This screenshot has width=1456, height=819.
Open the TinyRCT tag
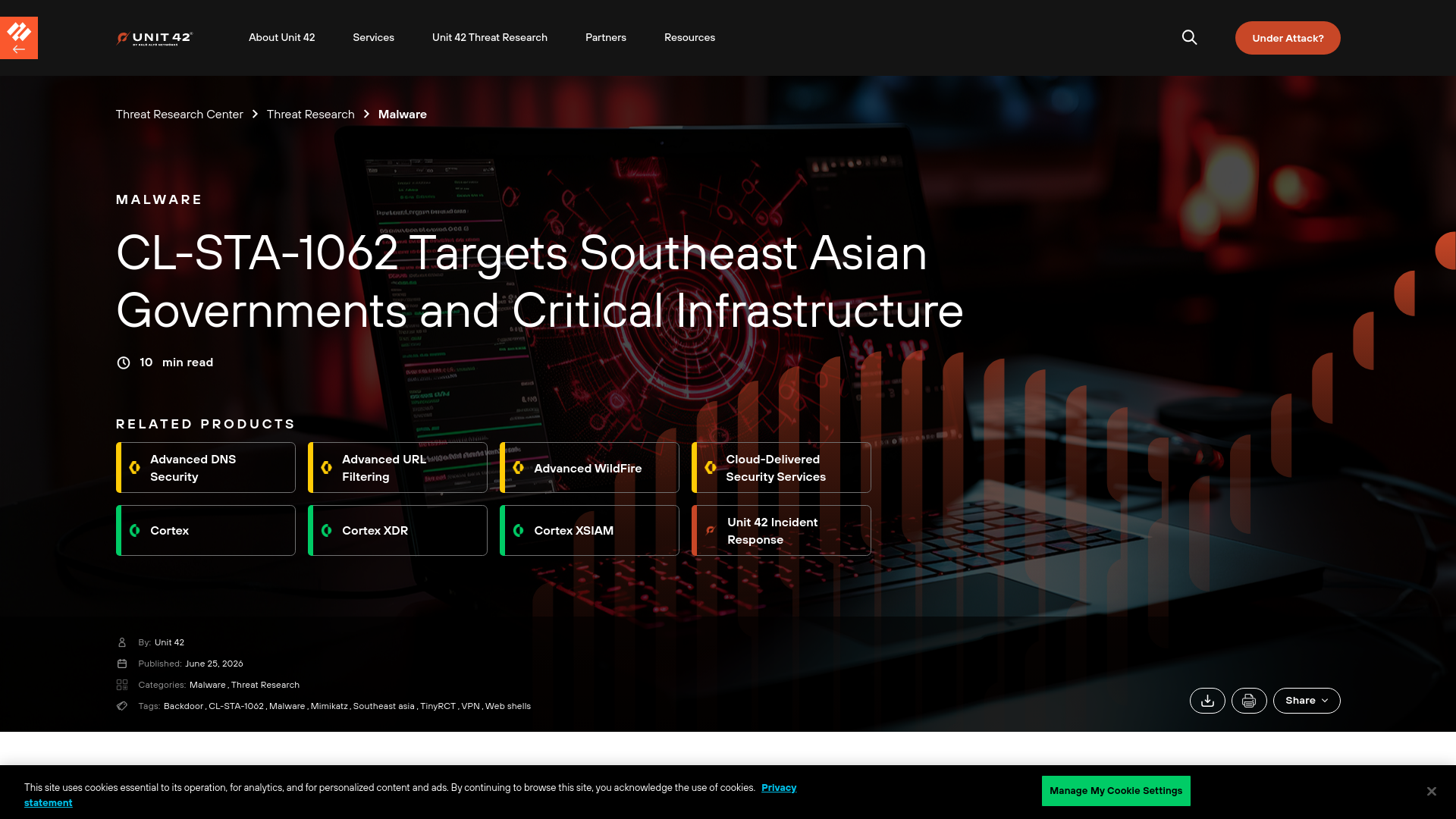coord(438,706)
